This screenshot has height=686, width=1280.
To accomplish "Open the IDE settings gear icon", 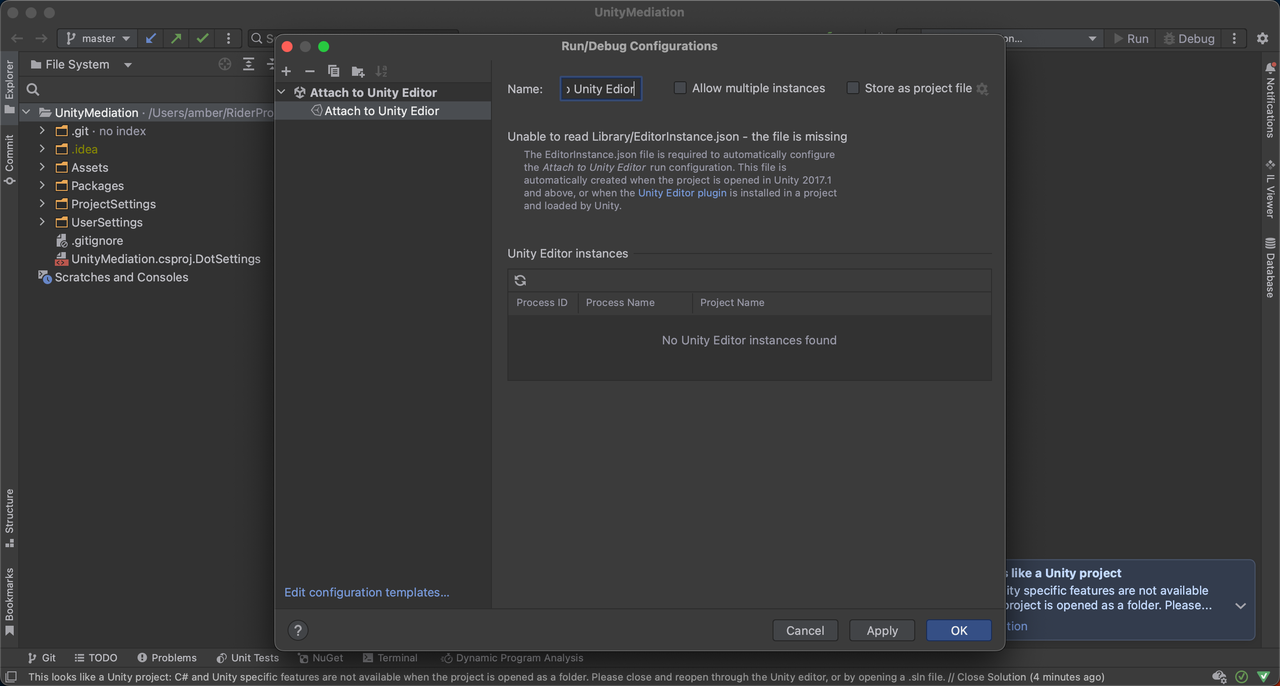I will [1263, 38].
